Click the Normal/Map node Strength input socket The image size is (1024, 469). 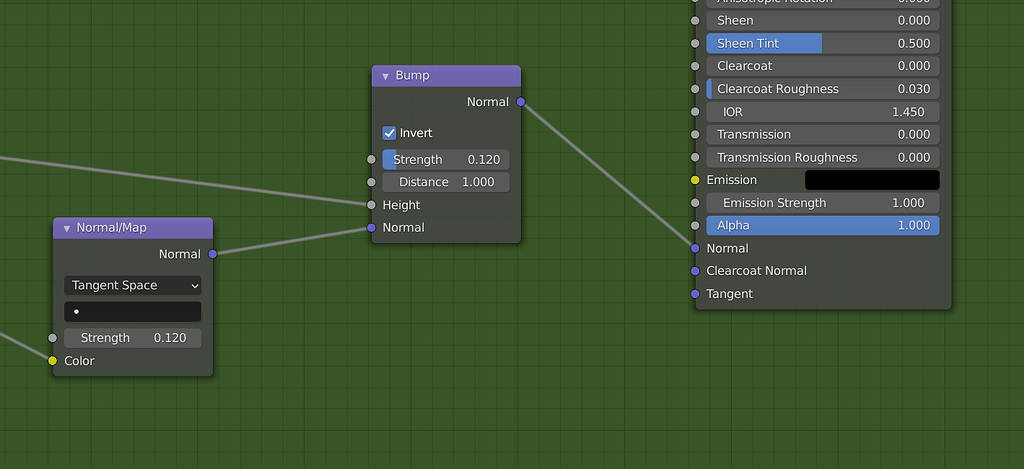pyautogui.click(x=53, y=338)
